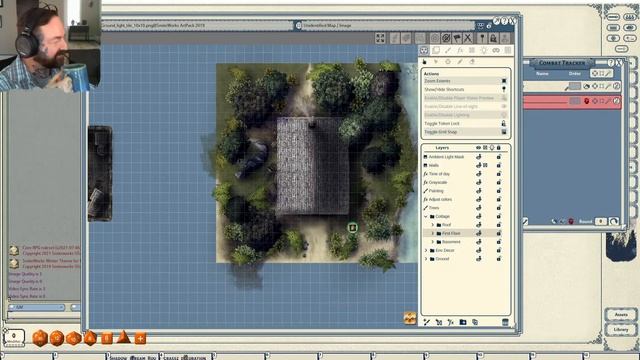
Task: Click the crossed swords X icon in toolbar
Action: [468, 38]
